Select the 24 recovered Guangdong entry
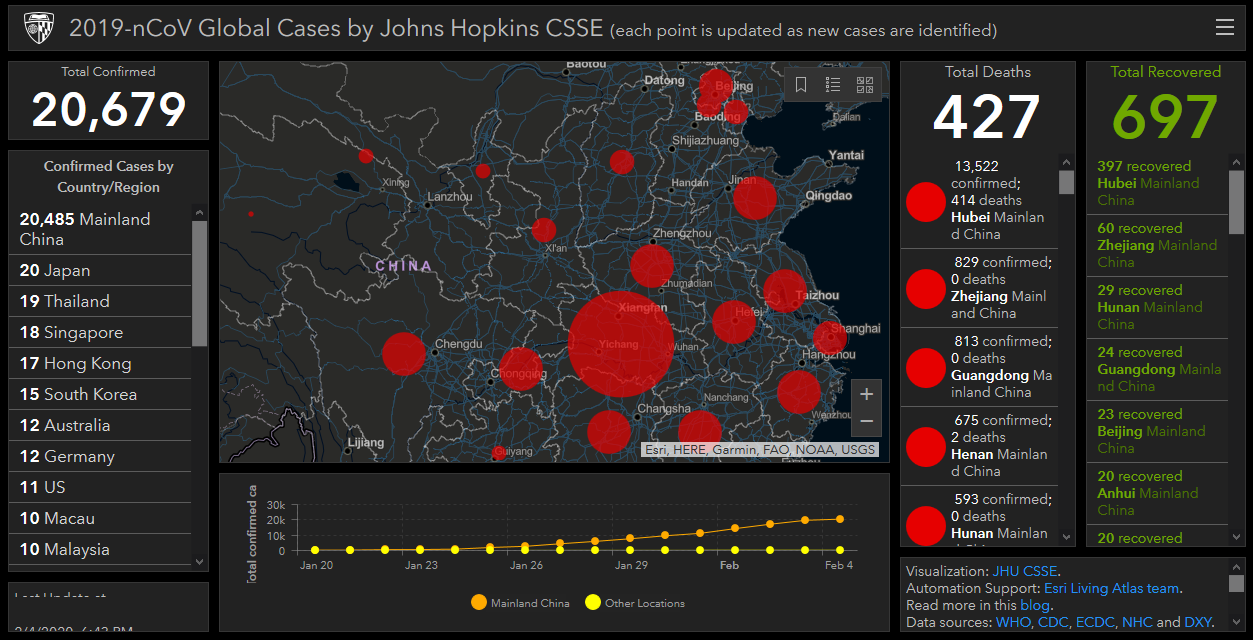Image resolution: width=1253 pixels, height=640 pixels. pyautogui.click(x=1157, y=369)
